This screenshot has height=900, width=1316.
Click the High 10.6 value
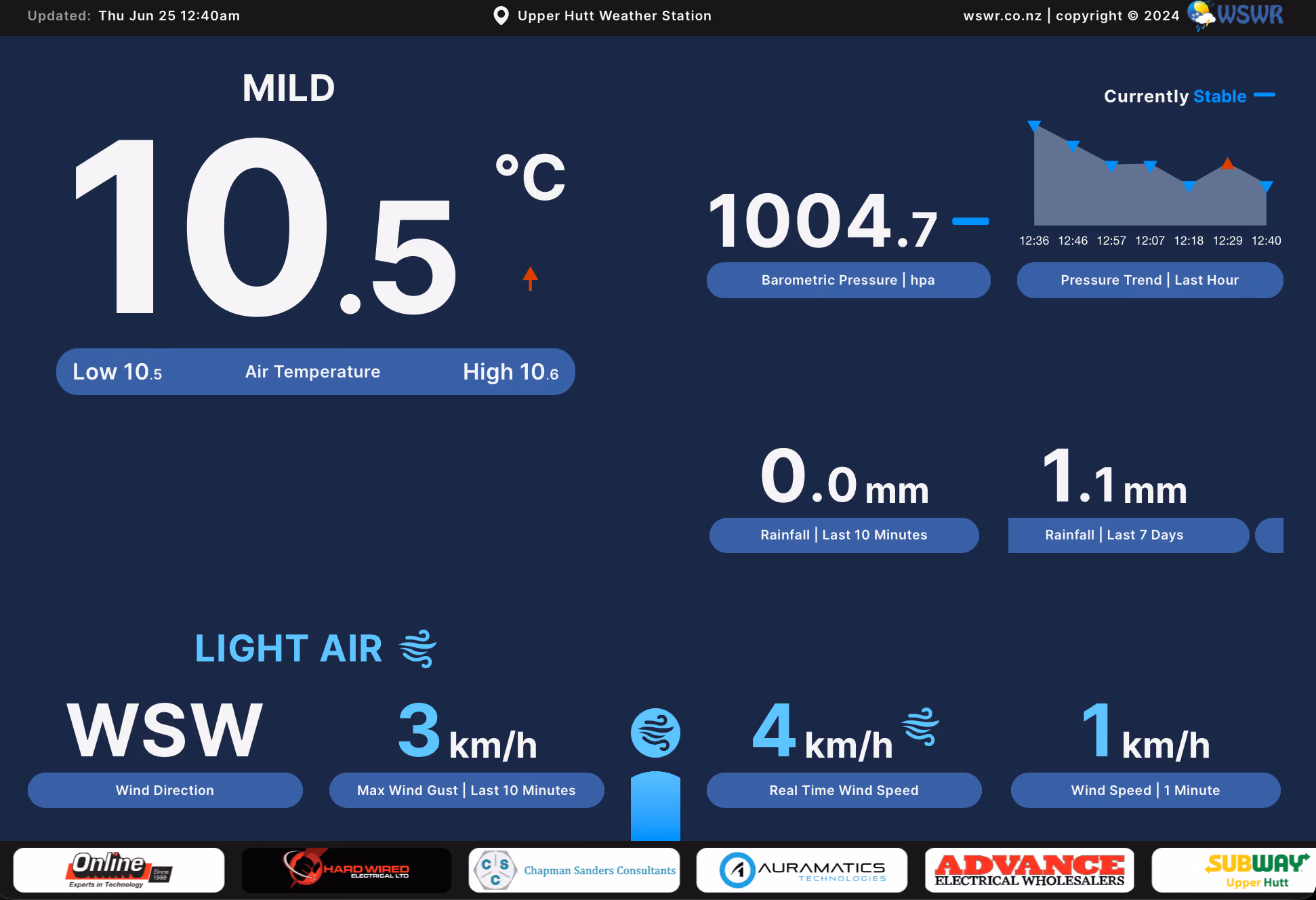tap(511, 371)
